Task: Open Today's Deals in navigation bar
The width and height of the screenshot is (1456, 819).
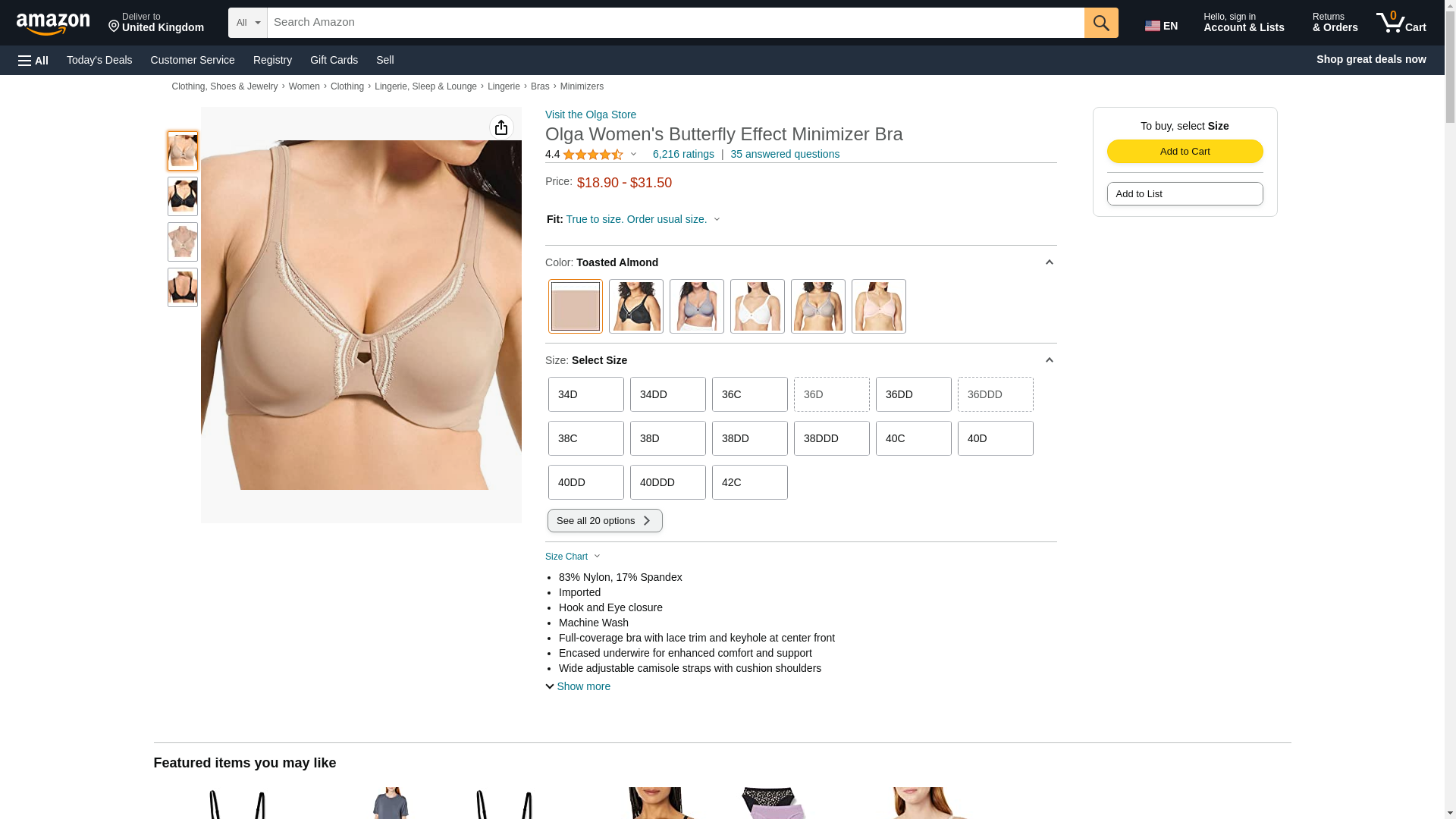Action: 99,60
